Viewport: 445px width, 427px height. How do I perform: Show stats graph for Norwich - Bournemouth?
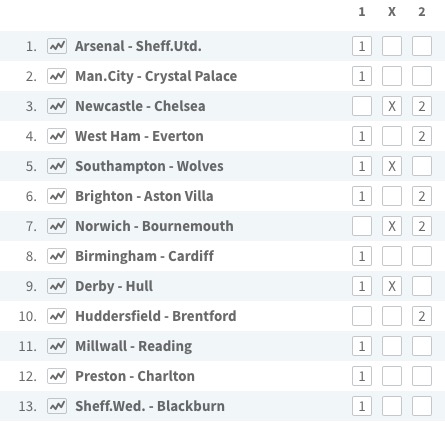tap(57, 226)
